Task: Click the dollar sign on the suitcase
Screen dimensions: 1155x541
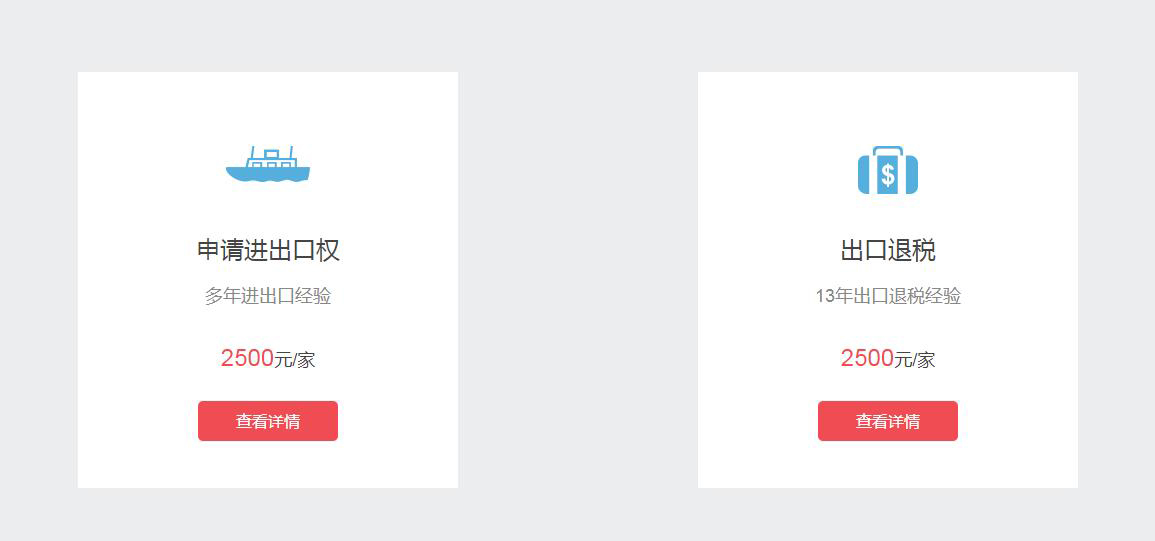Action: [888, 175]
